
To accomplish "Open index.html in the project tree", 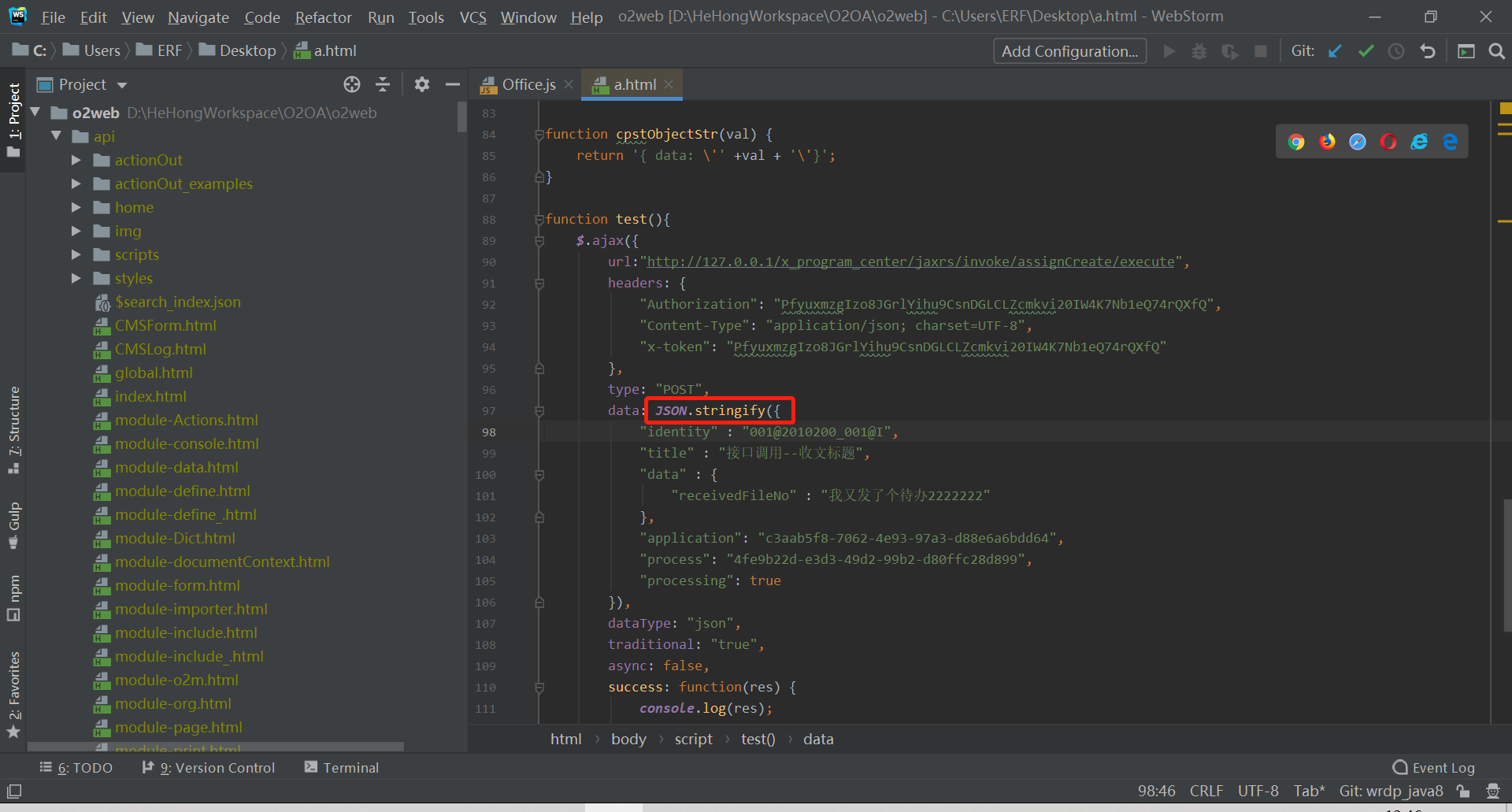I will [150, 396].
